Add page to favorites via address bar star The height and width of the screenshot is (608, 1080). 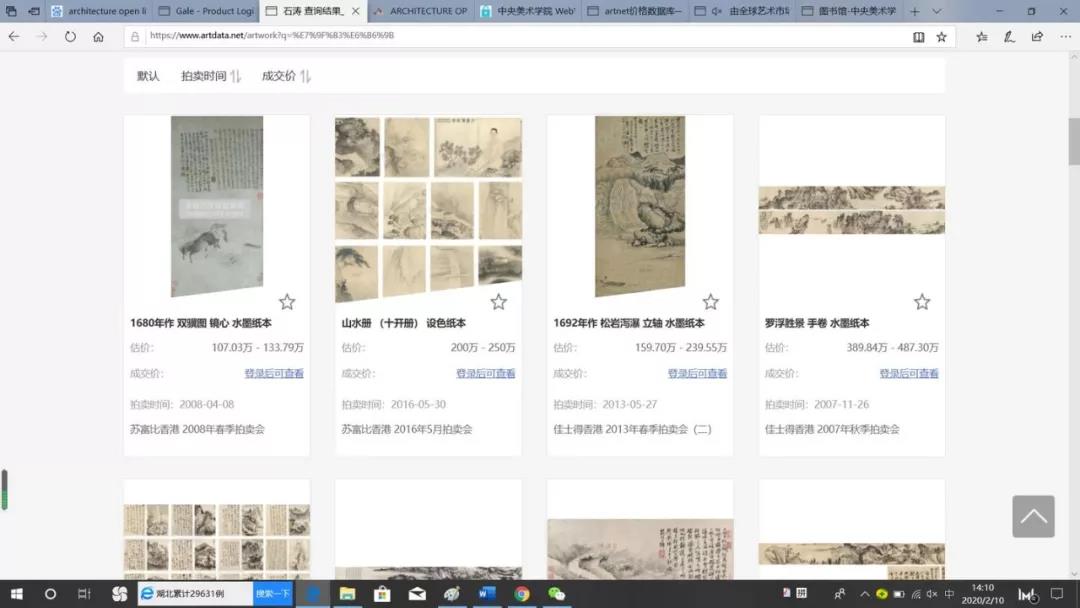pyautogui.click(x=941, y=37)
